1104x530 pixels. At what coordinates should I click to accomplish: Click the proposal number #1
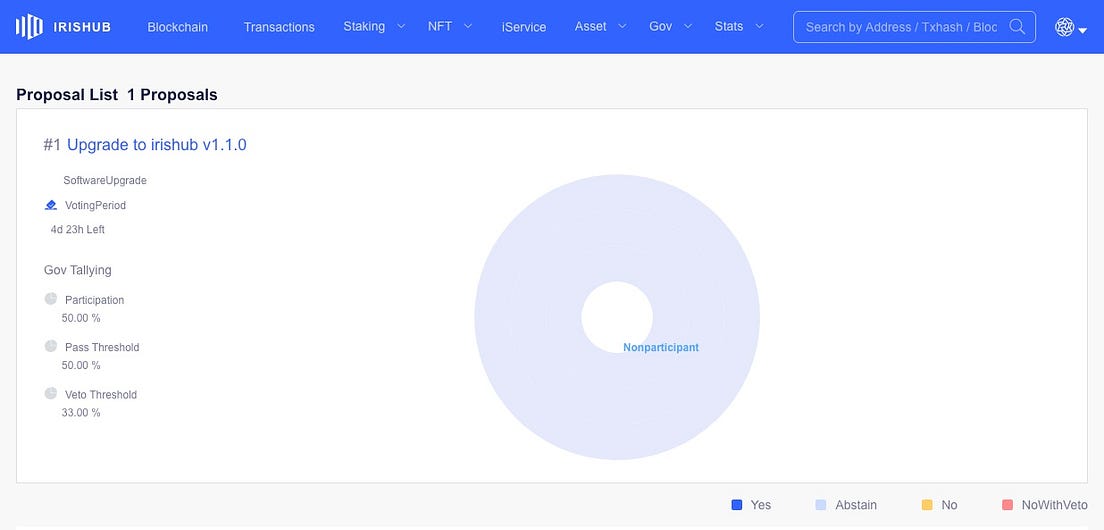52,145
